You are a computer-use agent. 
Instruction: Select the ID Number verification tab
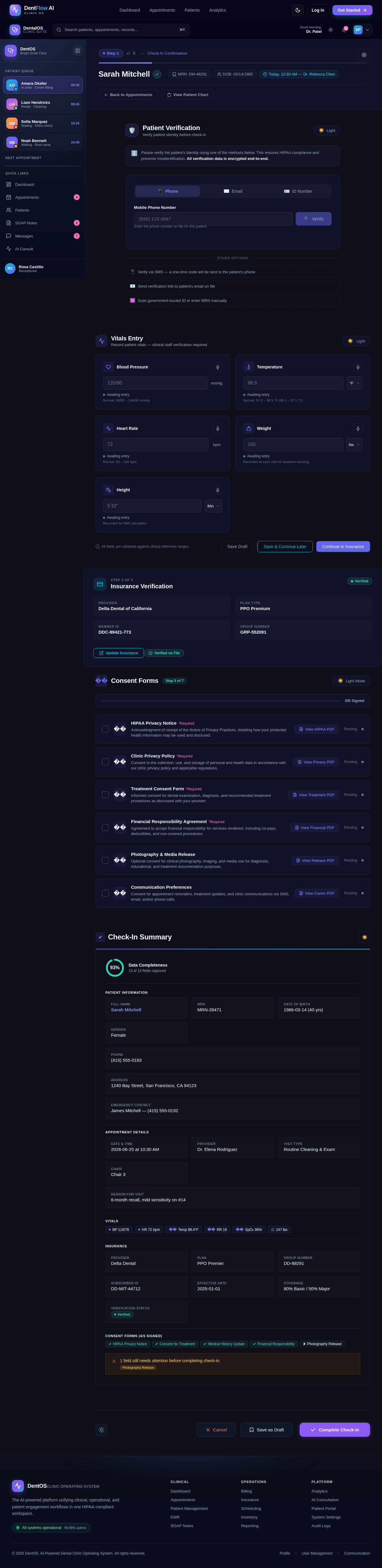(x=298, y=191)
